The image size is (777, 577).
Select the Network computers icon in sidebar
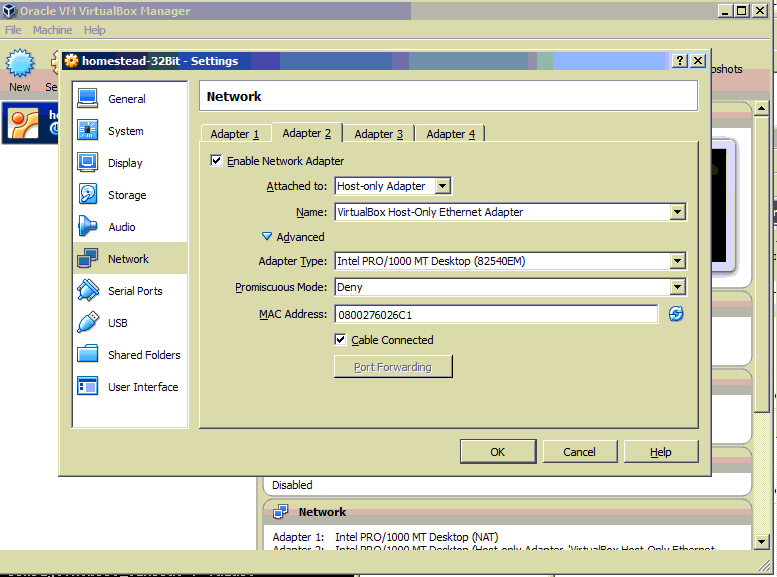[x=88, y=258]
